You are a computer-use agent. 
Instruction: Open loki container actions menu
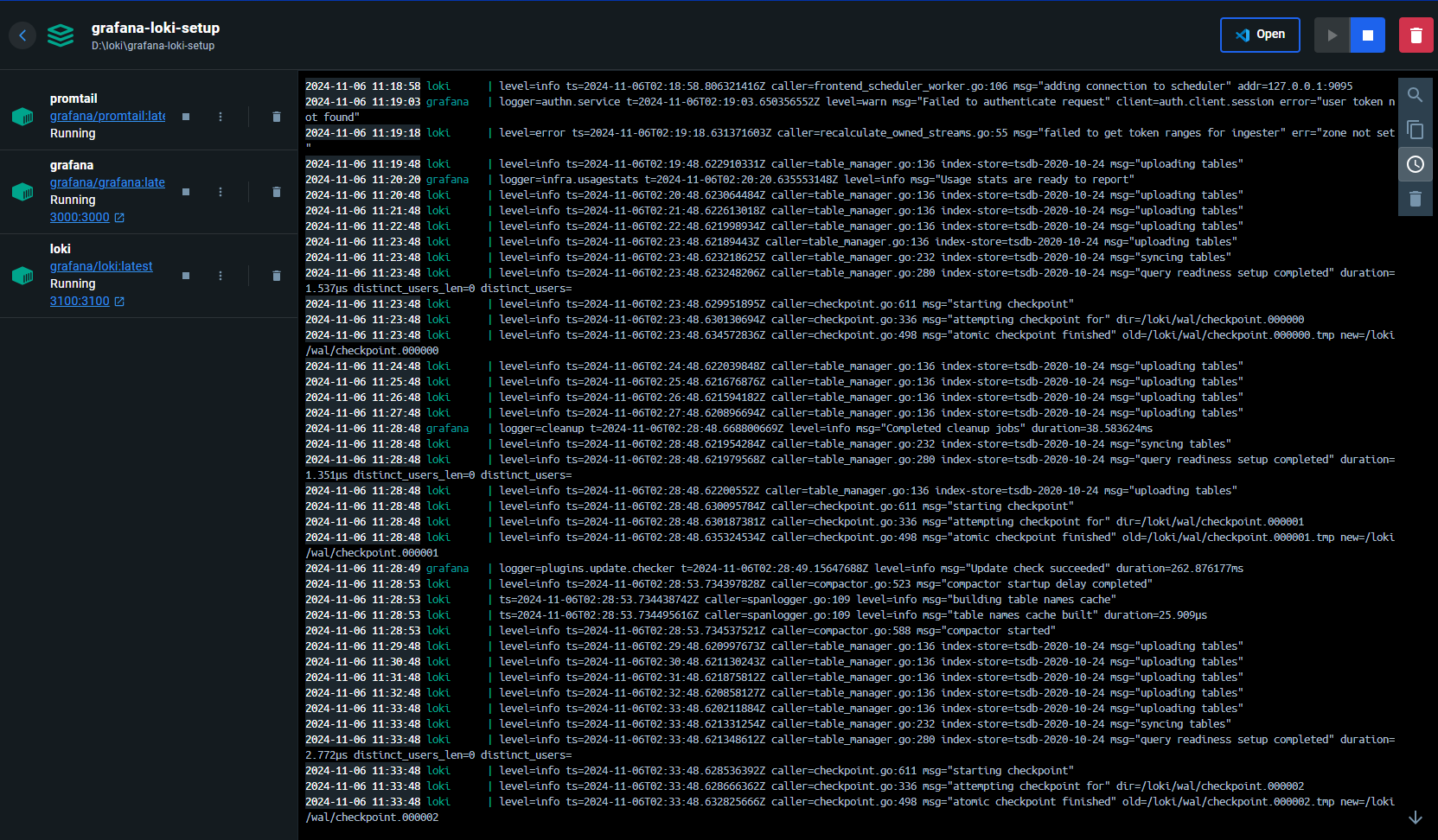220,276
